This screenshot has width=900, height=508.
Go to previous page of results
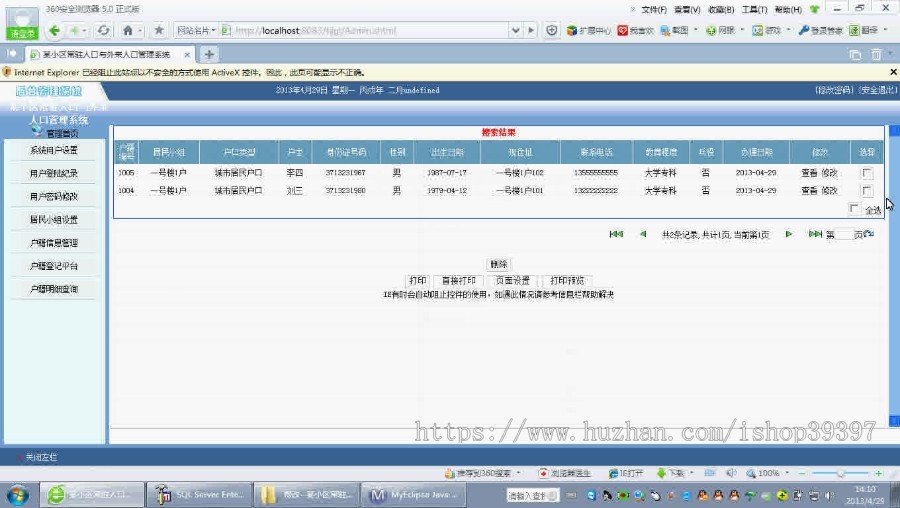643,234
